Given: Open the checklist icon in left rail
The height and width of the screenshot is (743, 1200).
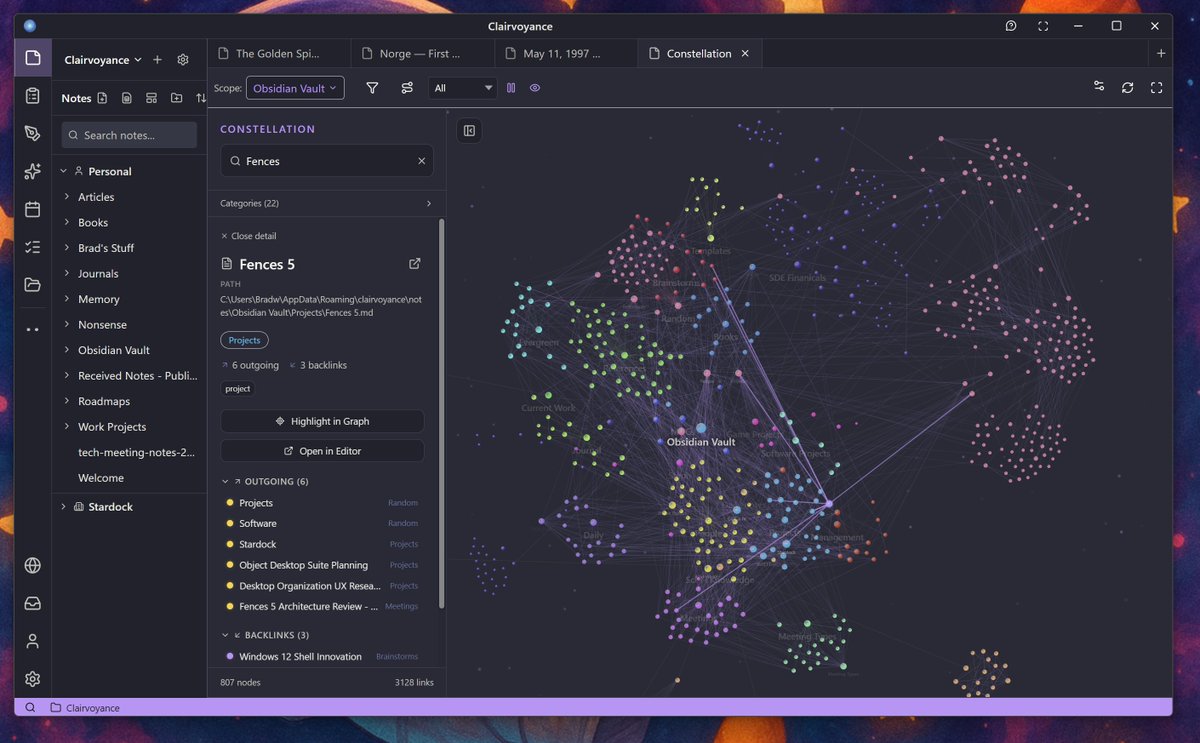Looking at the screenshot, I should (x=33, y=247).
